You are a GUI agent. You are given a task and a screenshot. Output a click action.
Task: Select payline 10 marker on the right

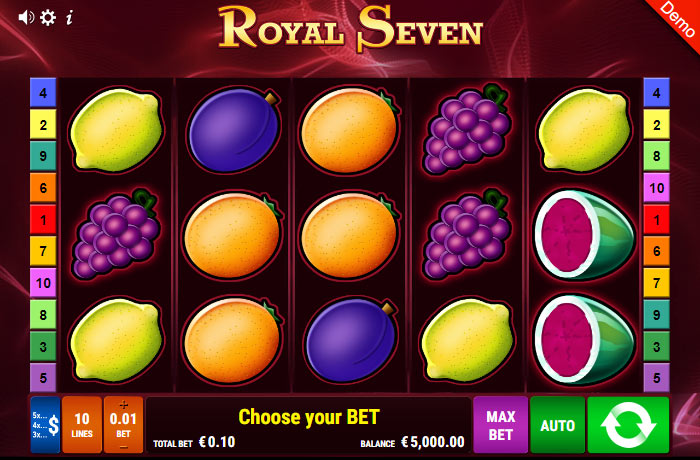point(656,188)
